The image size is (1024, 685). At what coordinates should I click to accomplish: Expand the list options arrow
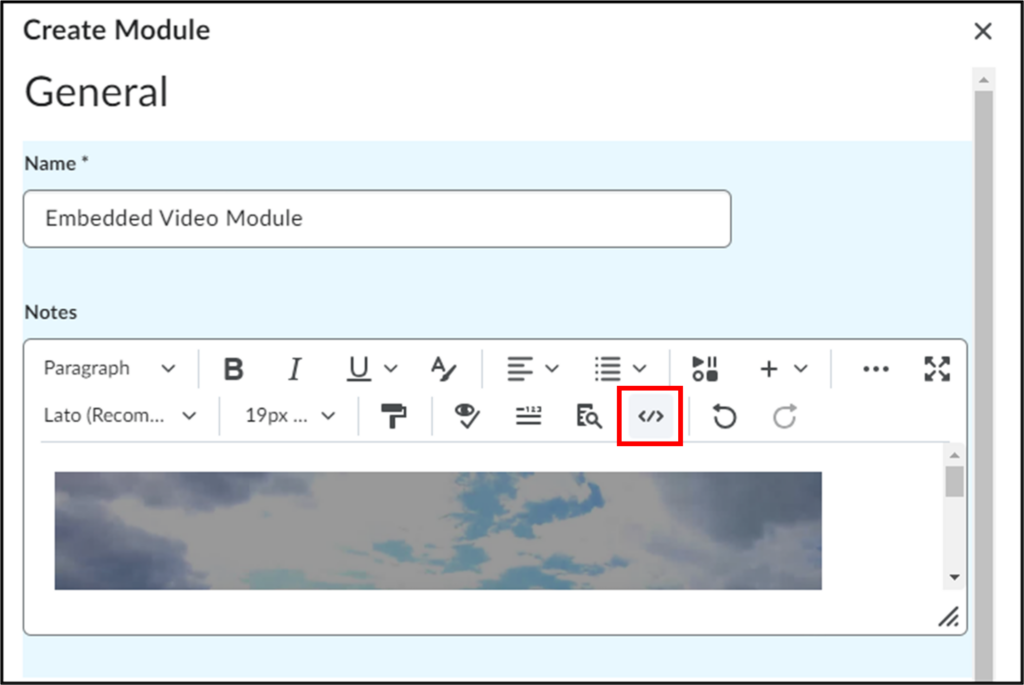pyautogui.click(x=640, y=369)
